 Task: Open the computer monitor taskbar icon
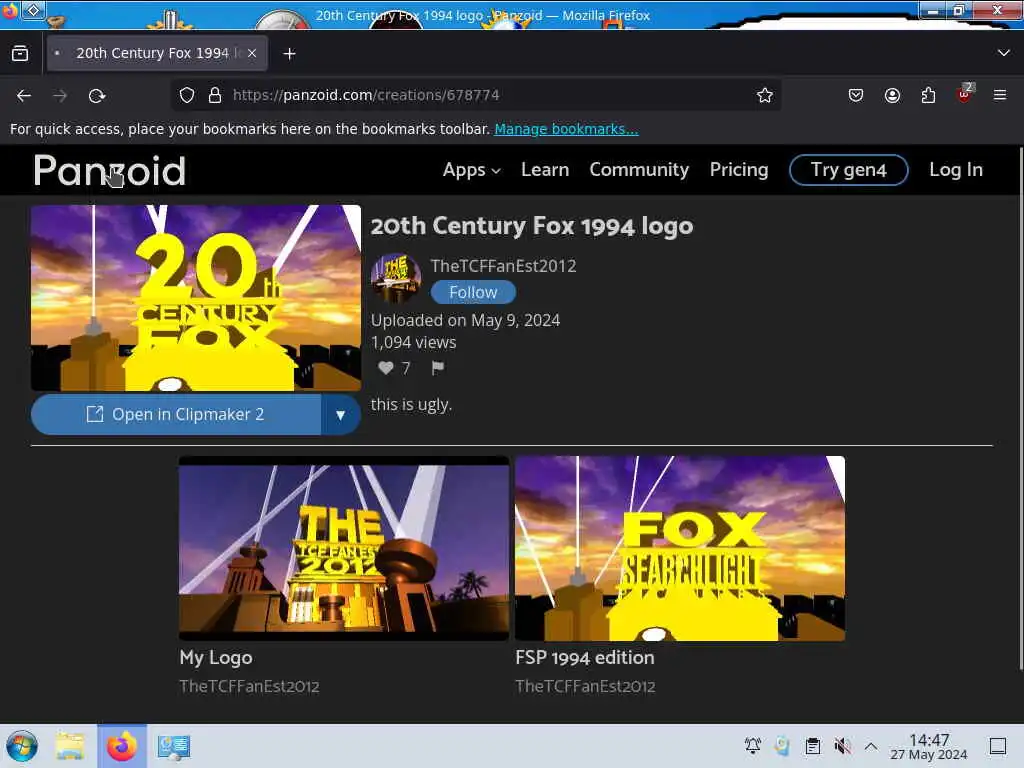pos(174,747)
